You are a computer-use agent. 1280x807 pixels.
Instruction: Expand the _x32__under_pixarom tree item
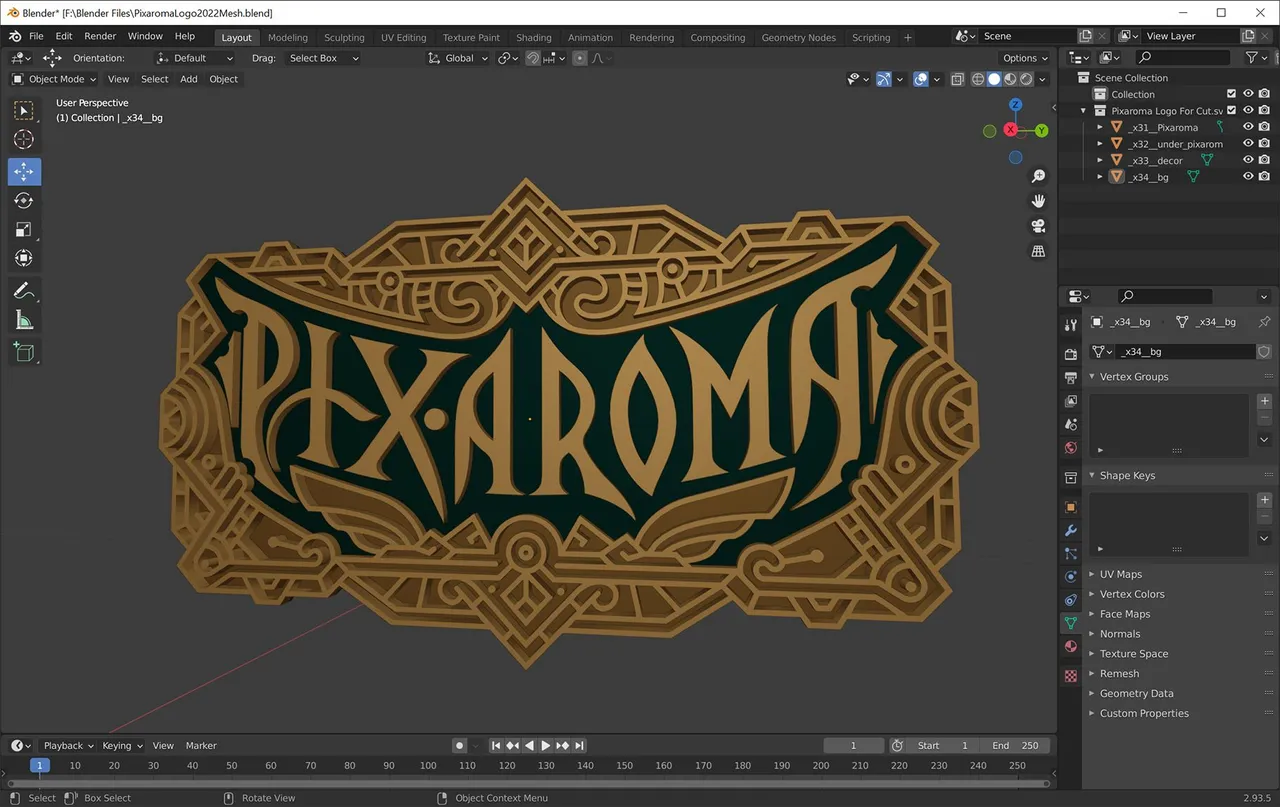click(x=1100, y=144)
